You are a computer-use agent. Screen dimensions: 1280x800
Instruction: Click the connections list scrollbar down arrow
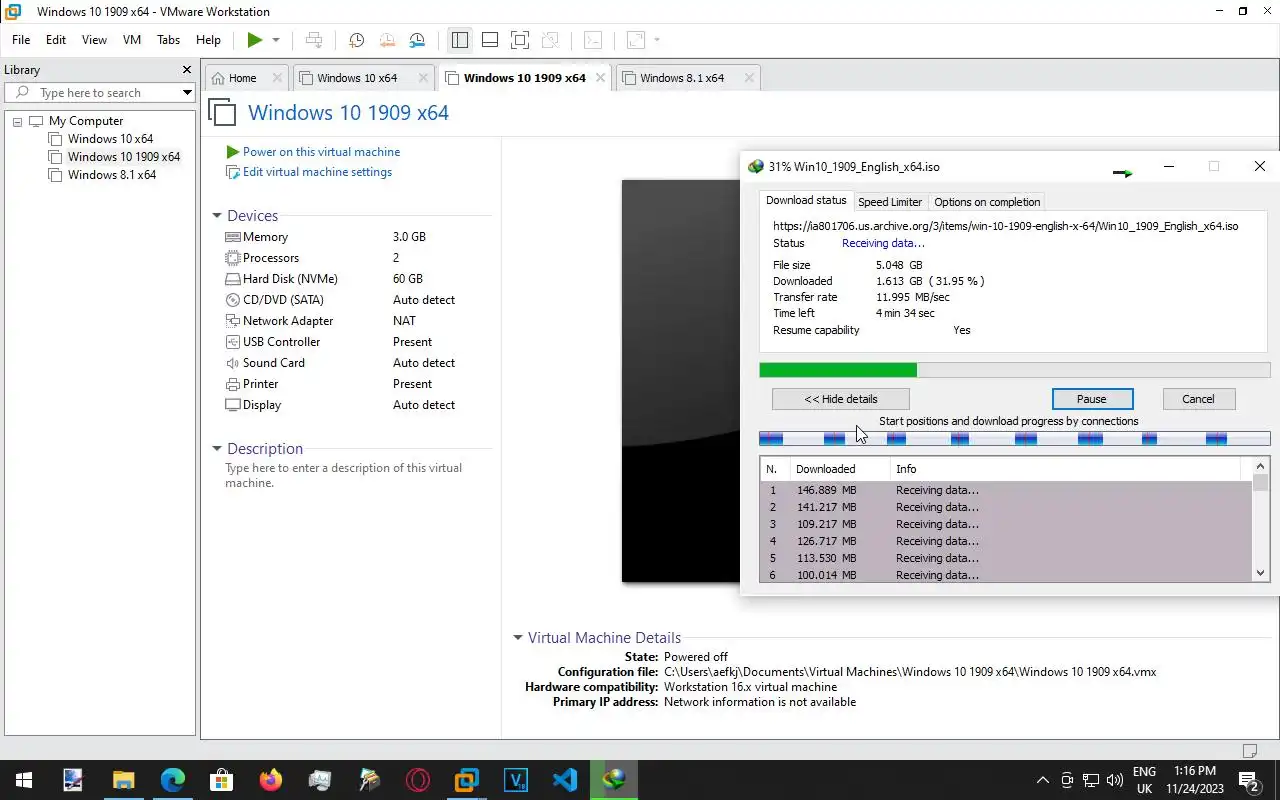1261,573
